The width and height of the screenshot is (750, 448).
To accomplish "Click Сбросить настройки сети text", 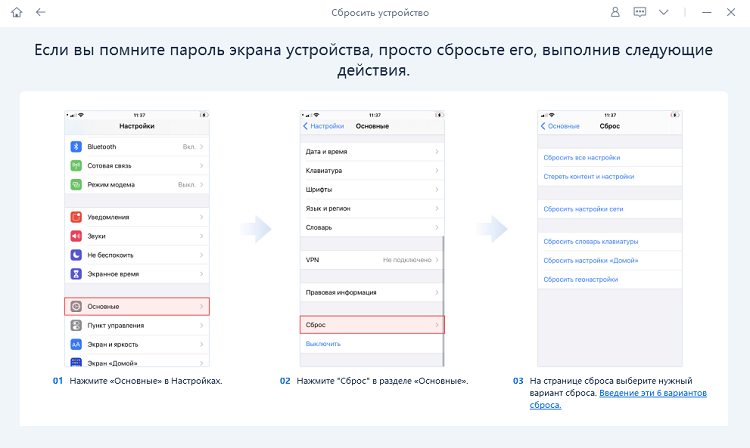I will pos(583,209).
